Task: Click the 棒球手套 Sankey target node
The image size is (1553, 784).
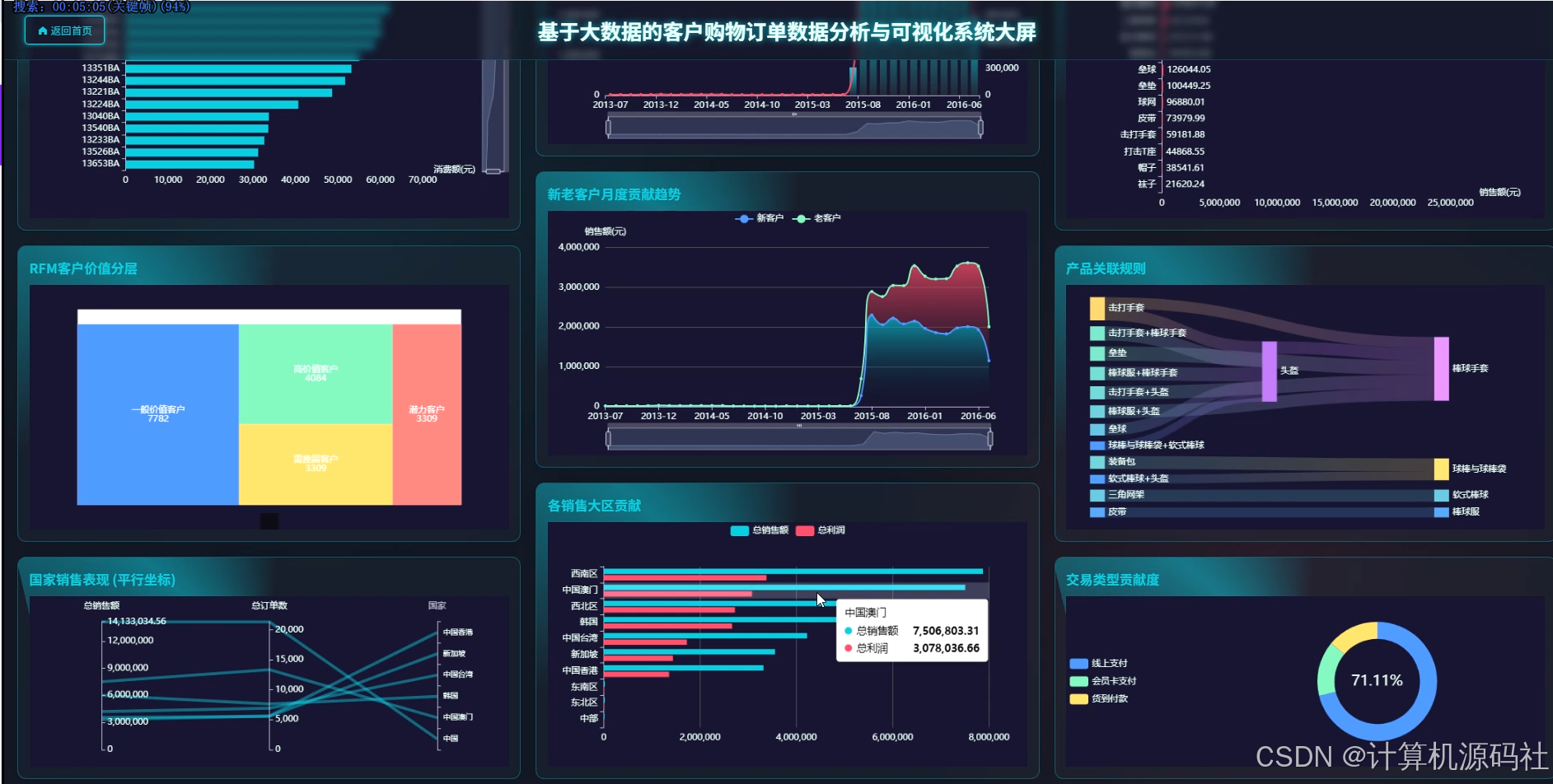Action: coord(1441,369)
